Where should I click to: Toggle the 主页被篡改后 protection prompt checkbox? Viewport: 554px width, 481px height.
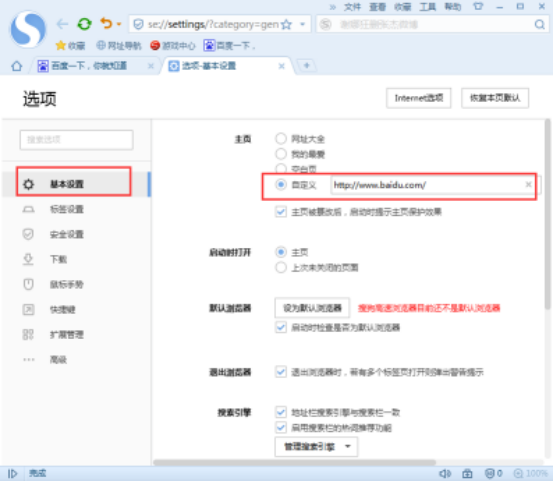pos(281,212)
